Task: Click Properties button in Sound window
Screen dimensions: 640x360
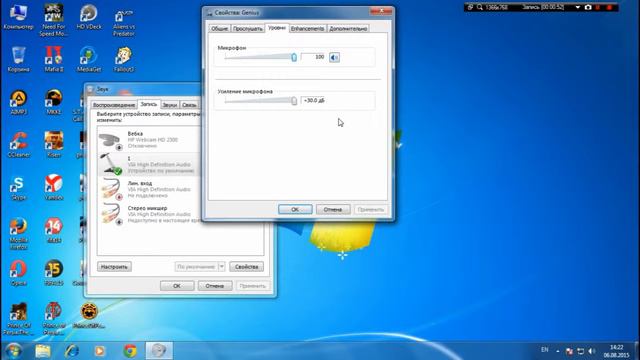Action: [x=247, y=267]
